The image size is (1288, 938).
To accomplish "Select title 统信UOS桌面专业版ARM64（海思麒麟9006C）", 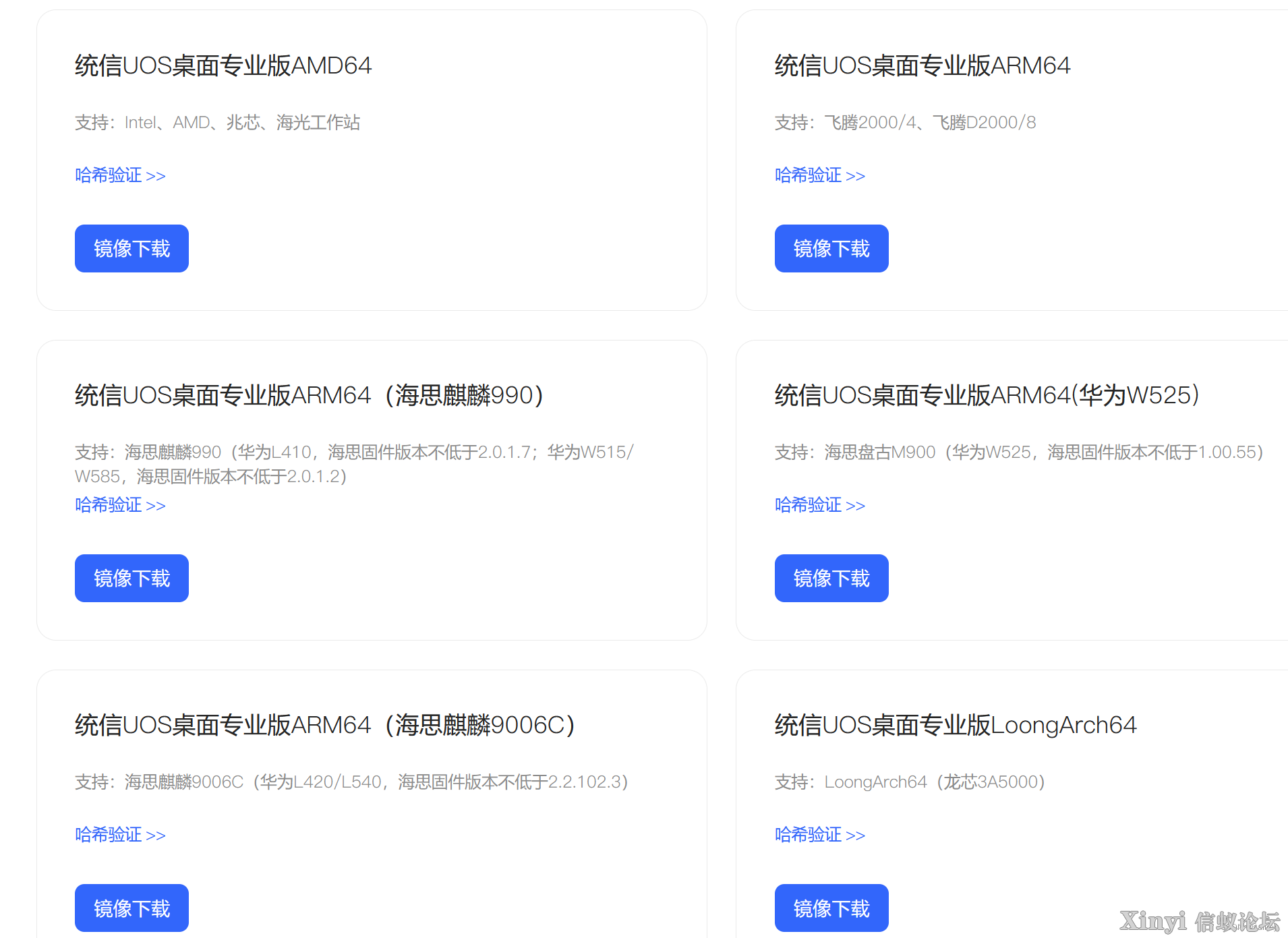I will pos(325,725).
